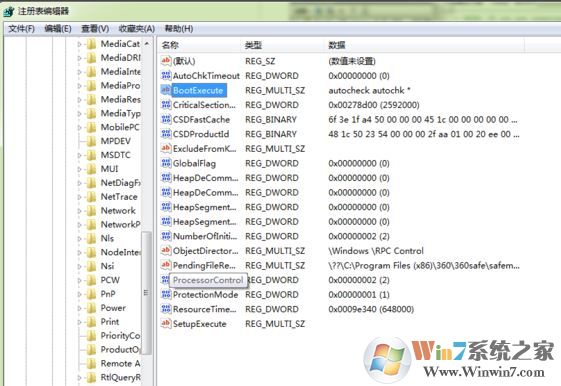Select the NodeInte tree key
Screen dimensions: 561x386
coord(121,253)
